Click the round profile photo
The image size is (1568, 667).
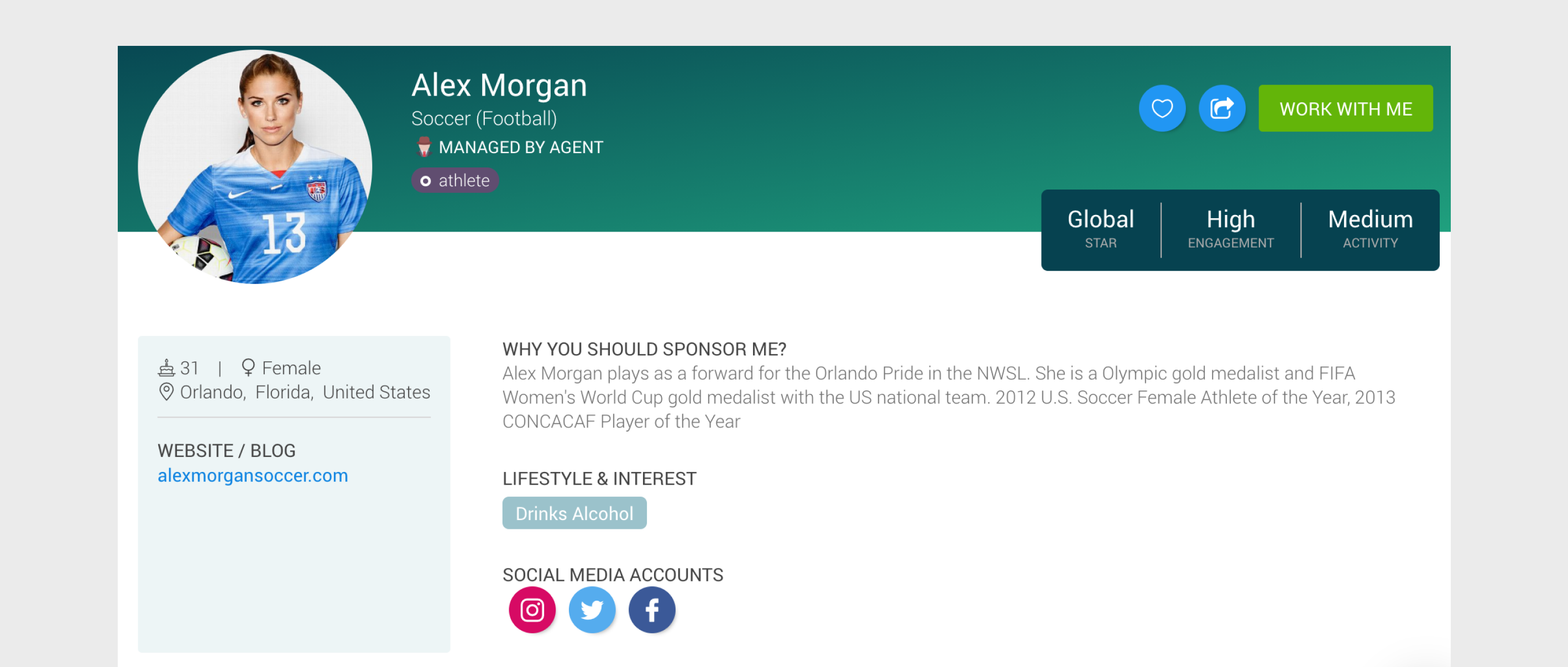(254, 167)
